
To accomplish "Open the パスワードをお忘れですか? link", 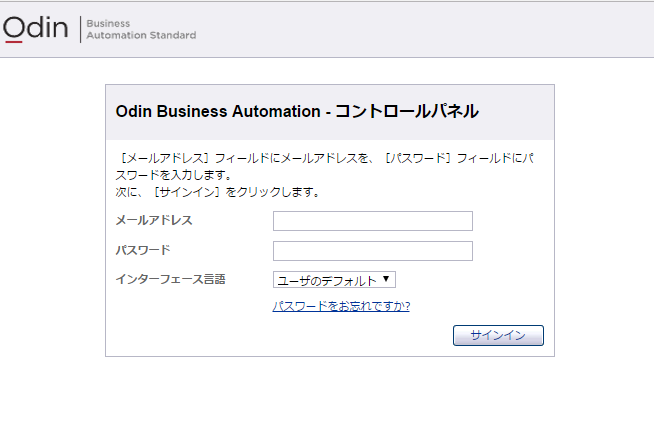I will 341,306.
